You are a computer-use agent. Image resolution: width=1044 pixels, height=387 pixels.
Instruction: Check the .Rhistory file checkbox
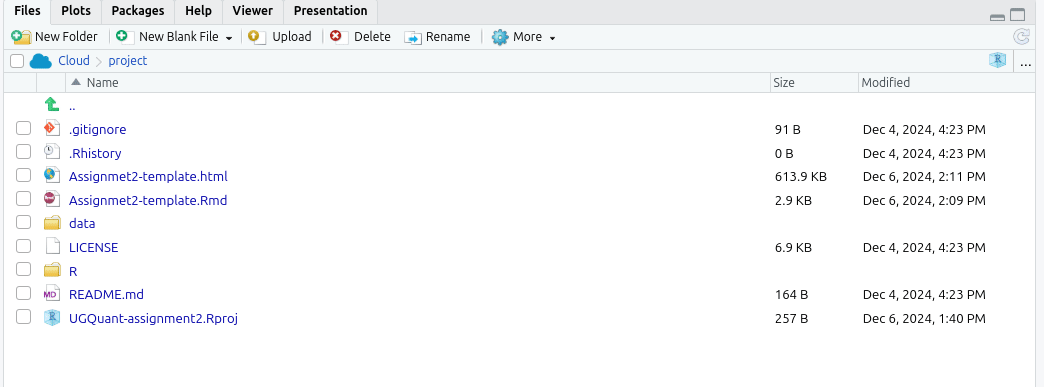(x=23, y=151)
